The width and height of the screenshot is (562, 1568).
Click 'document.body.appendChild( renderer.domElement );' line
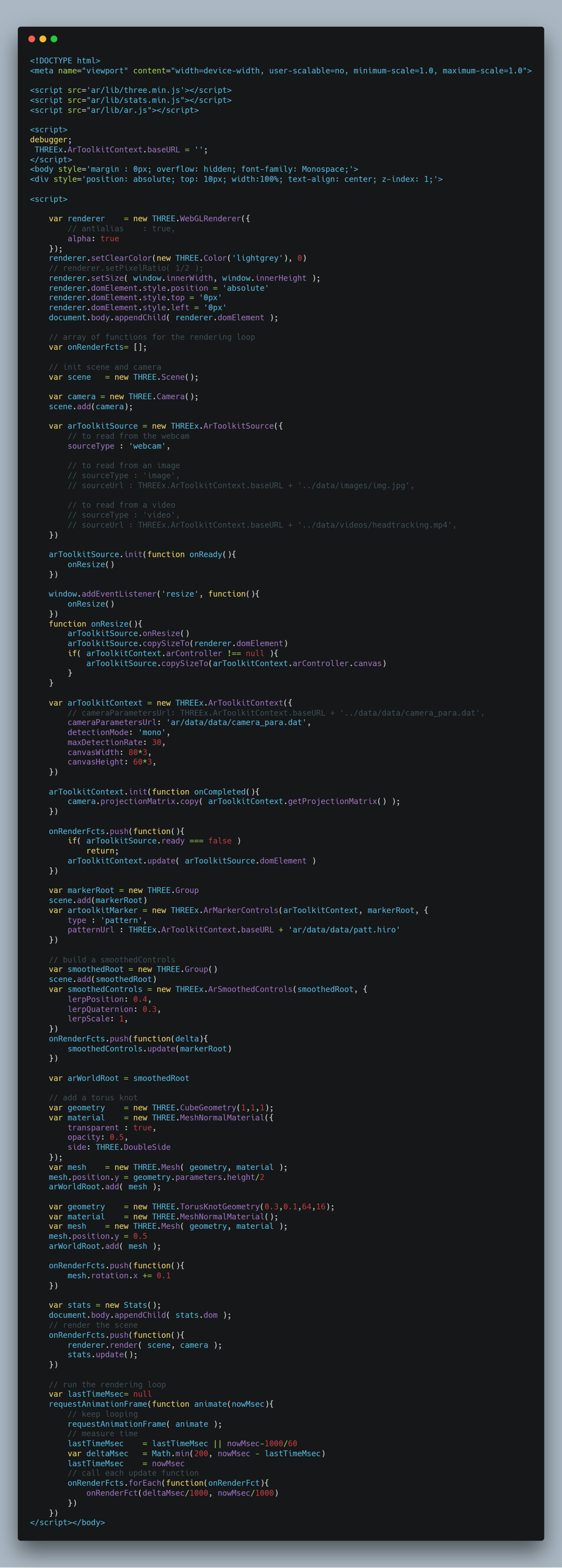pos(164,318)
